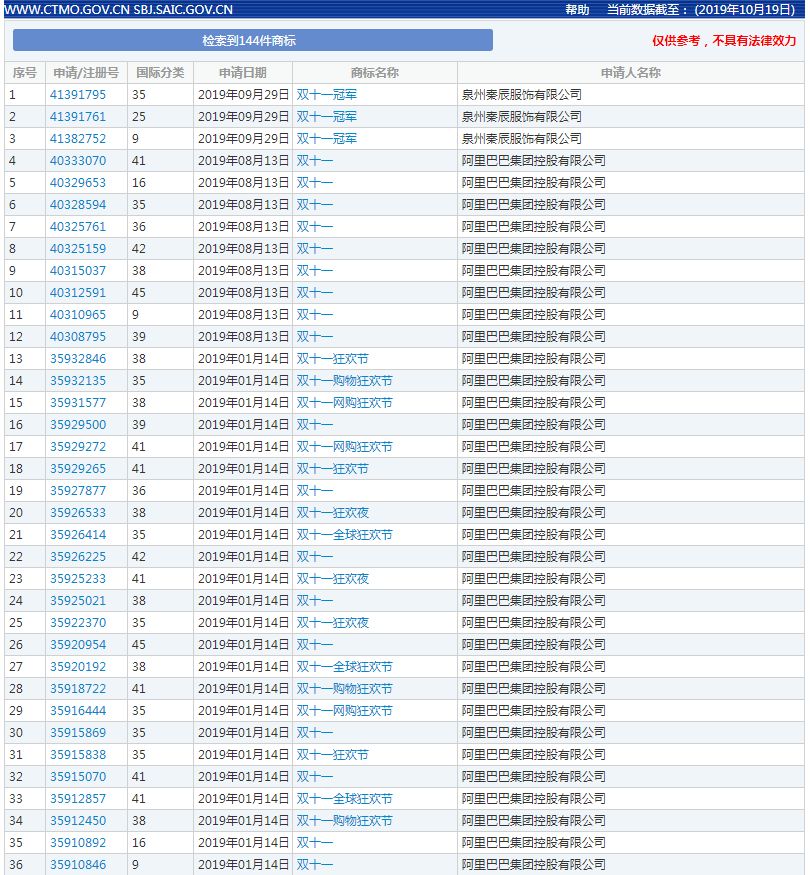The height and width of the screenshot is (875, 810).
Task: Open registration number 35915838
Action: (78, 754)
